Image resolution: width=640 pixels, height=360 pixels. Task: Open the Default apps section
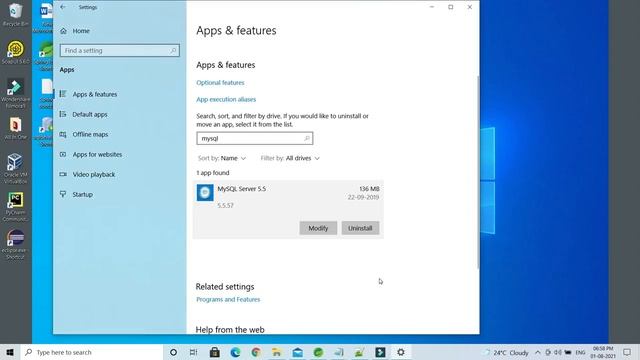click(x=90, y=114)
